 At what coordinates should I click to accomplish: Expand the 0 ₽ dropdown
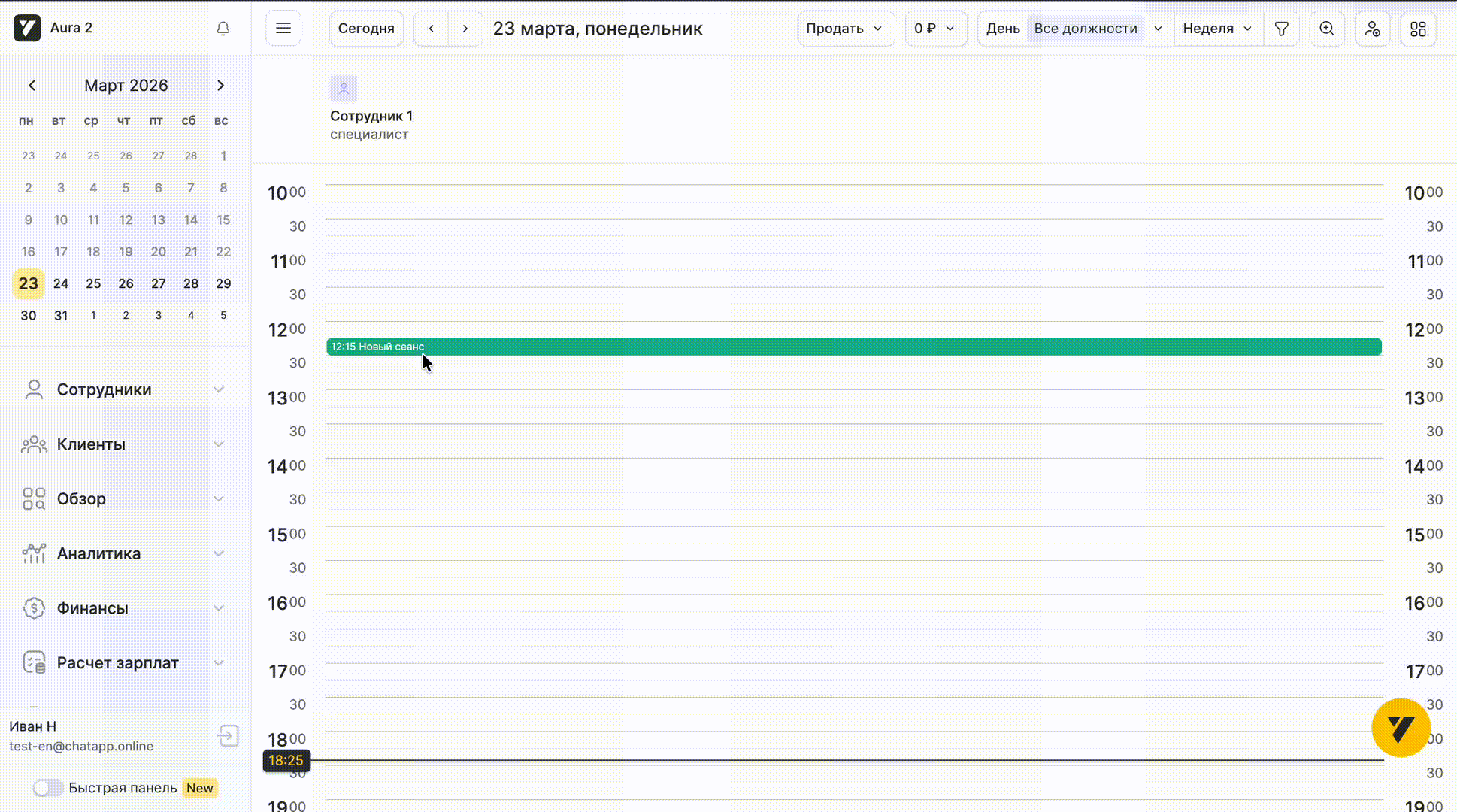(934, 29)
